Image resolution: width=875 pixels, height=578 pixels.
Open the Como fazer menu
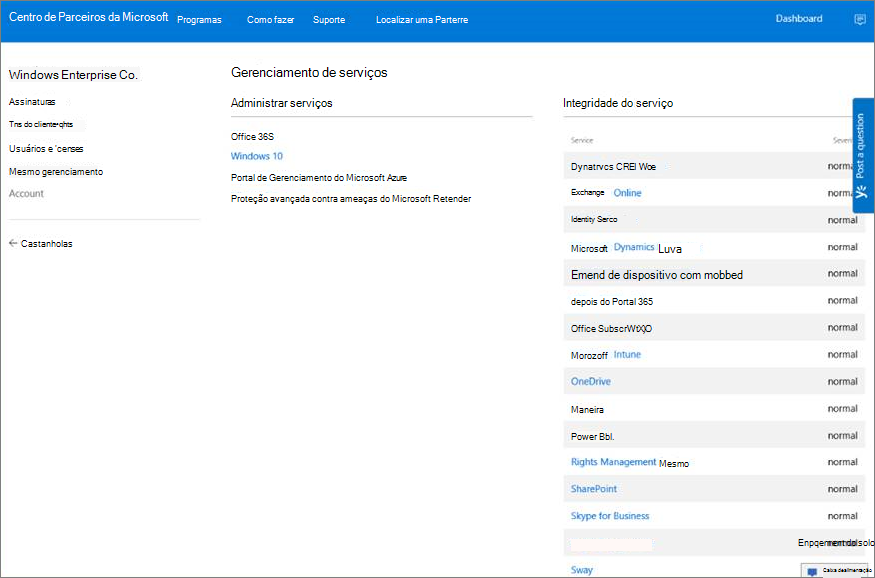pyautogui.click(x=271, y=20)
